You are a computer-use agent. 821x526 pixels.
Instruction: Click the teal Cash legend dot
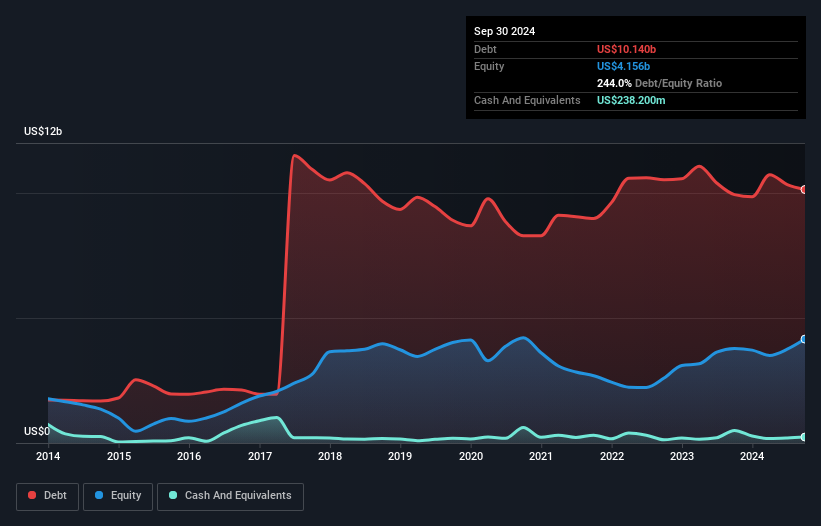pyautogui.click(x=173, y=495)
